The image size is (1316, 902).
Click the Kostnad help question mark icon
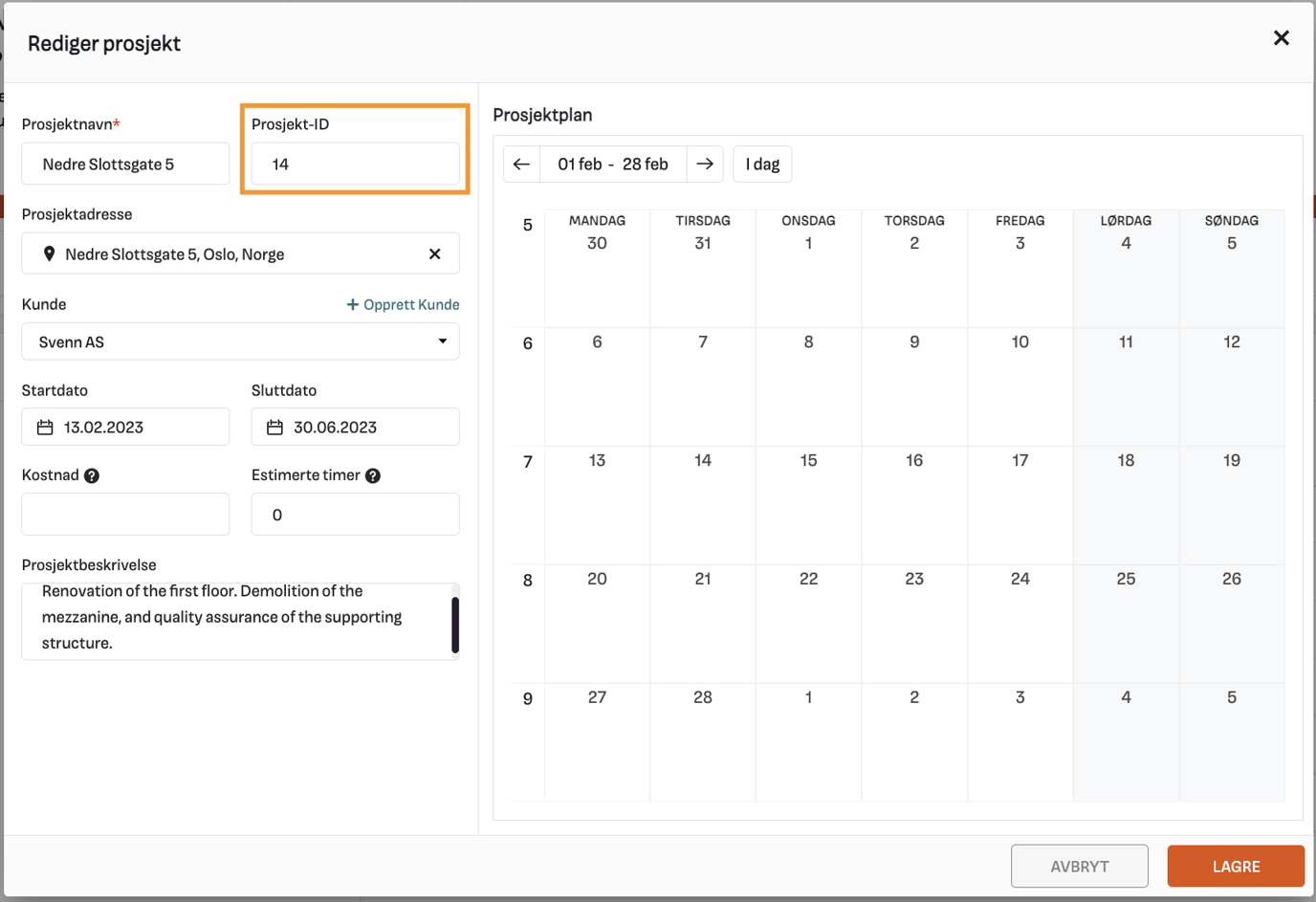(92, 476)
